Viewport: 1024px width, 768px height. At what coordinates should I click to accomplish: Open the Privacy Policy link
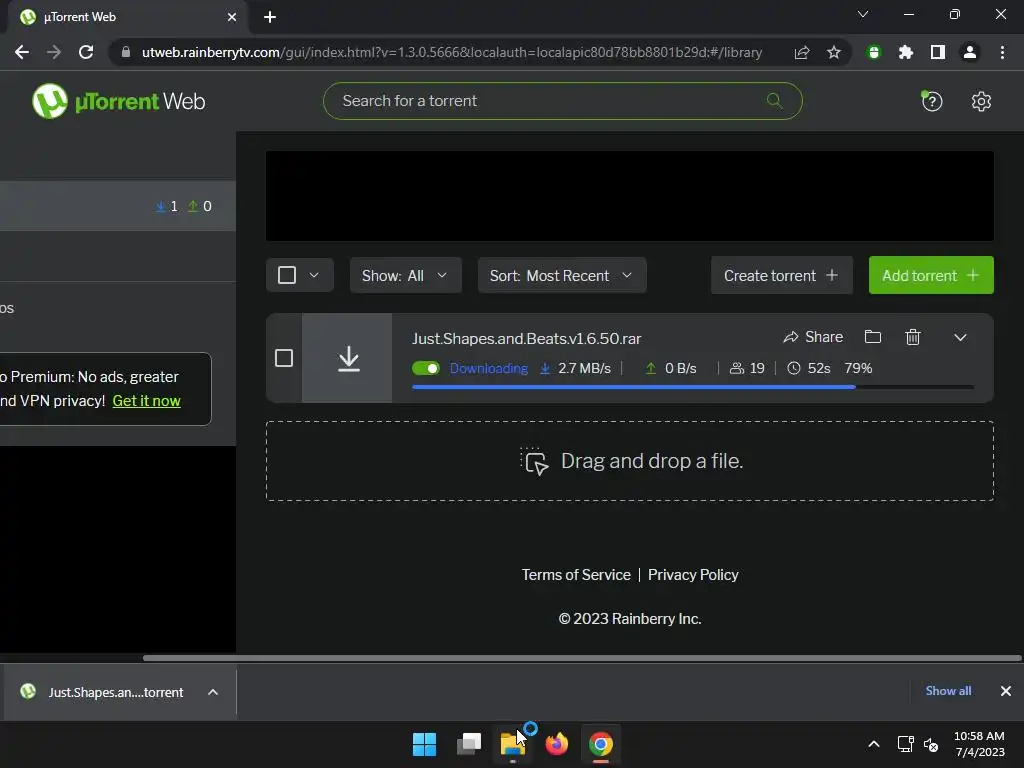[693, 575]
